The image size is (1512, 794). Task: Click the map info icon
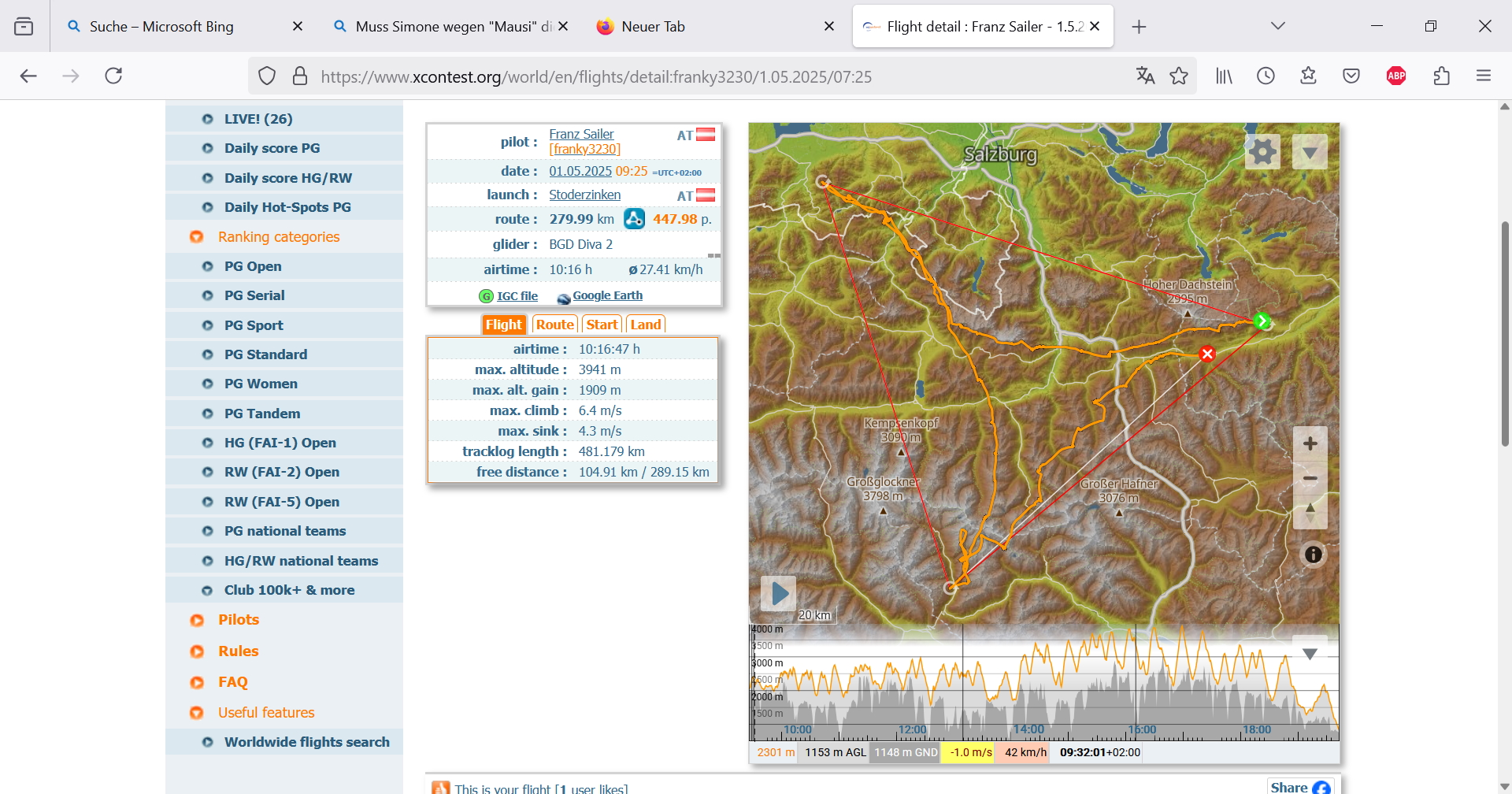(x=1313, y=555)
